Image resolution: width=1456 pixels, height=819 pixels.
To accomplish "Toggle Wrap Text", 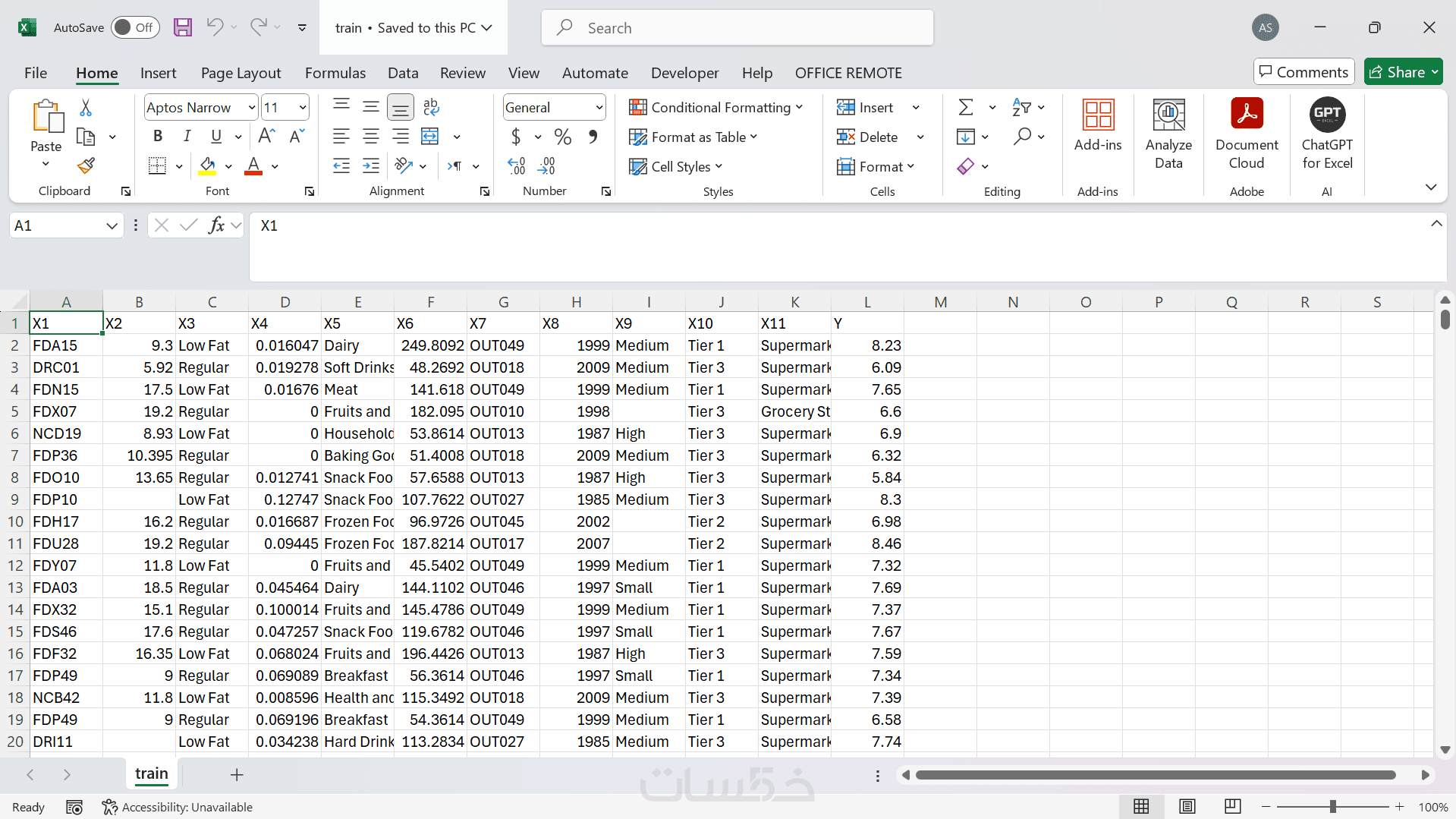I will click(x=431, y=107).
